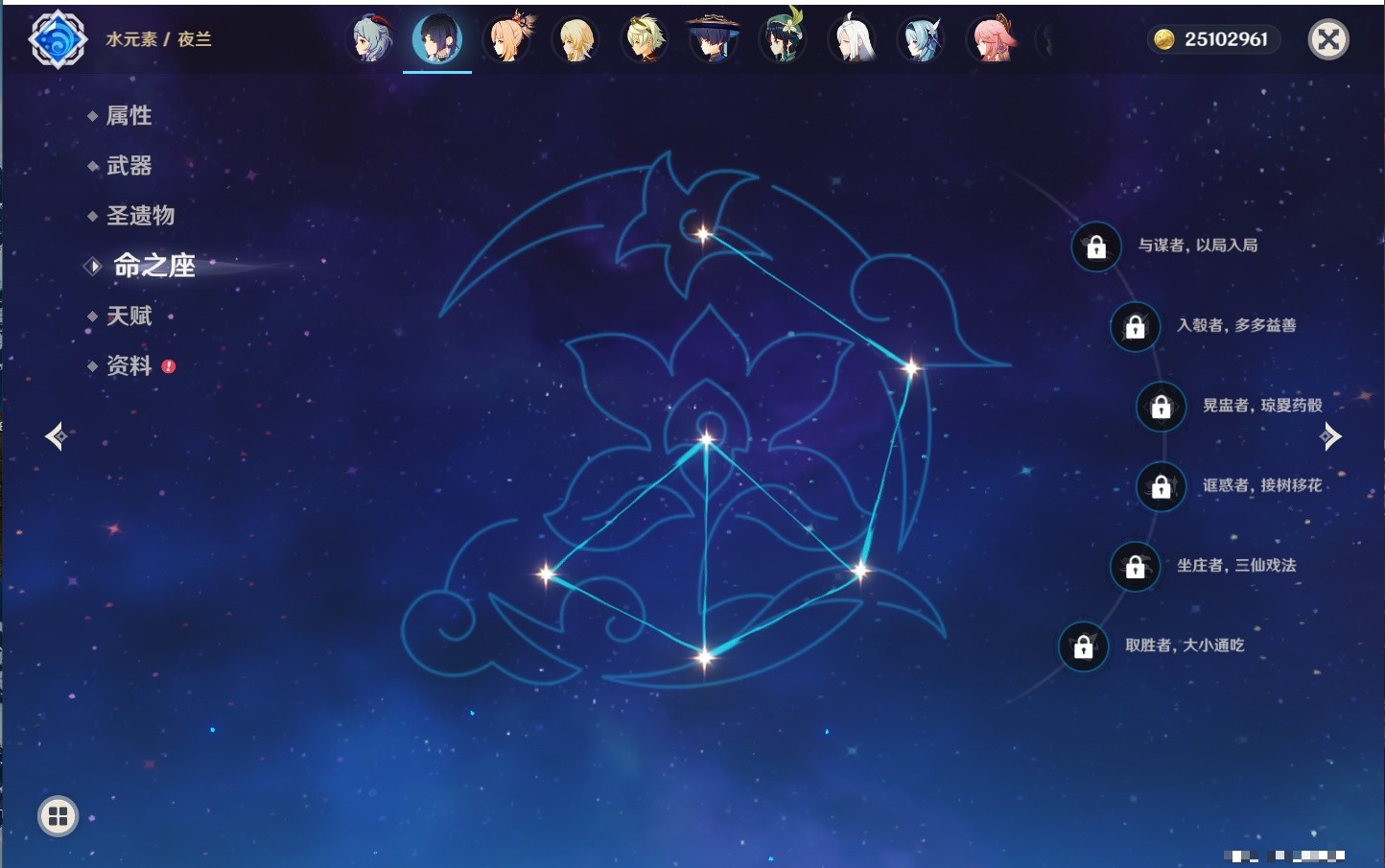Click the bottom constellation star
This screenshot has width=1385, height=868.
(705, 657)
